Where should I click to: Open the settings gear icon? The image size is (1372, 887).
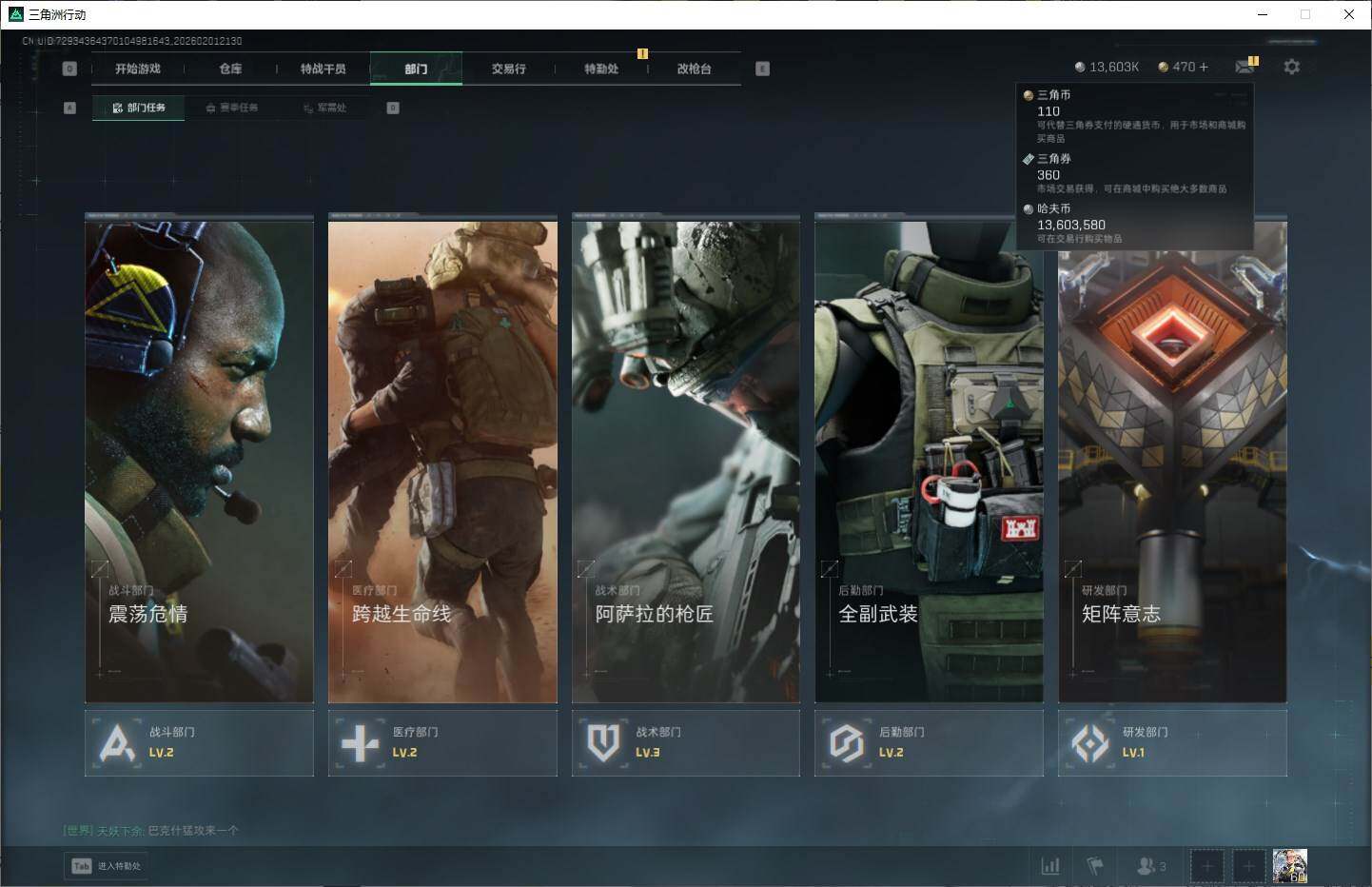1291,67
